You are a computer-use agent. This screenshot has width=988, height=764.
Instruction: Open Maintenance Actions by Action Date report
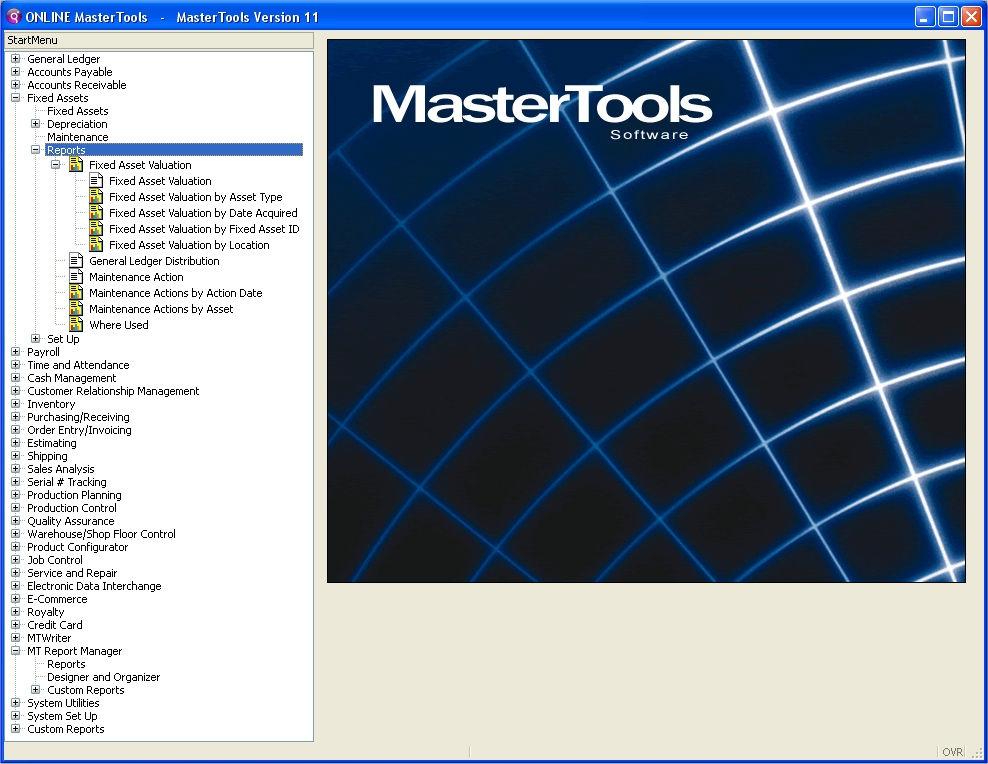pyautogui.click(x=176, y=293)
